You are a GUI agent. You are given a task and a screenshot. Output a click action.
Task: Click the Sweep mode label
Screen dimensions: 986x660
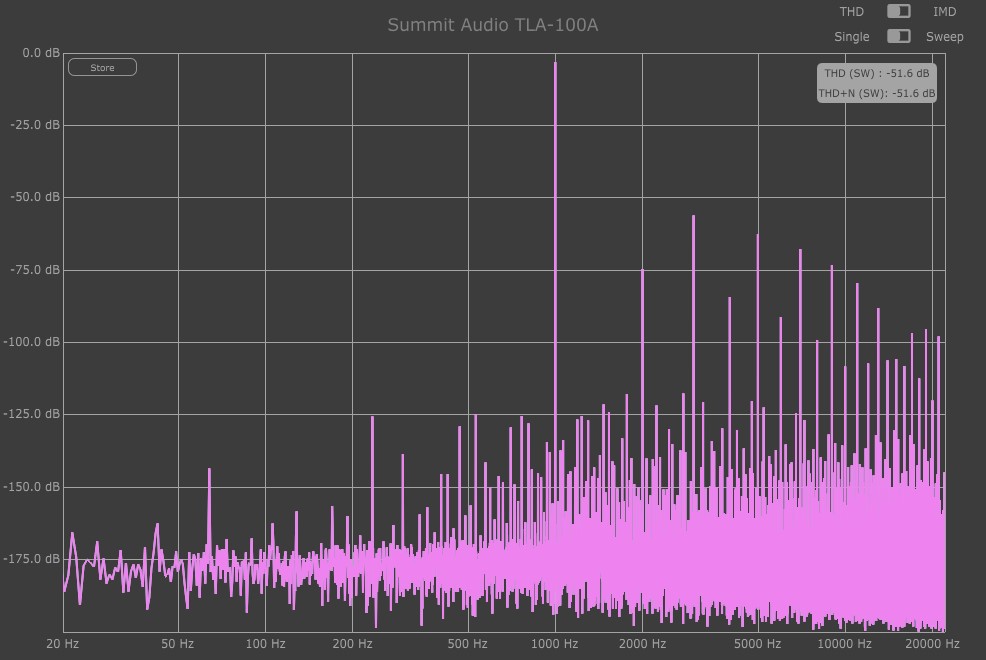pos(944,36)
